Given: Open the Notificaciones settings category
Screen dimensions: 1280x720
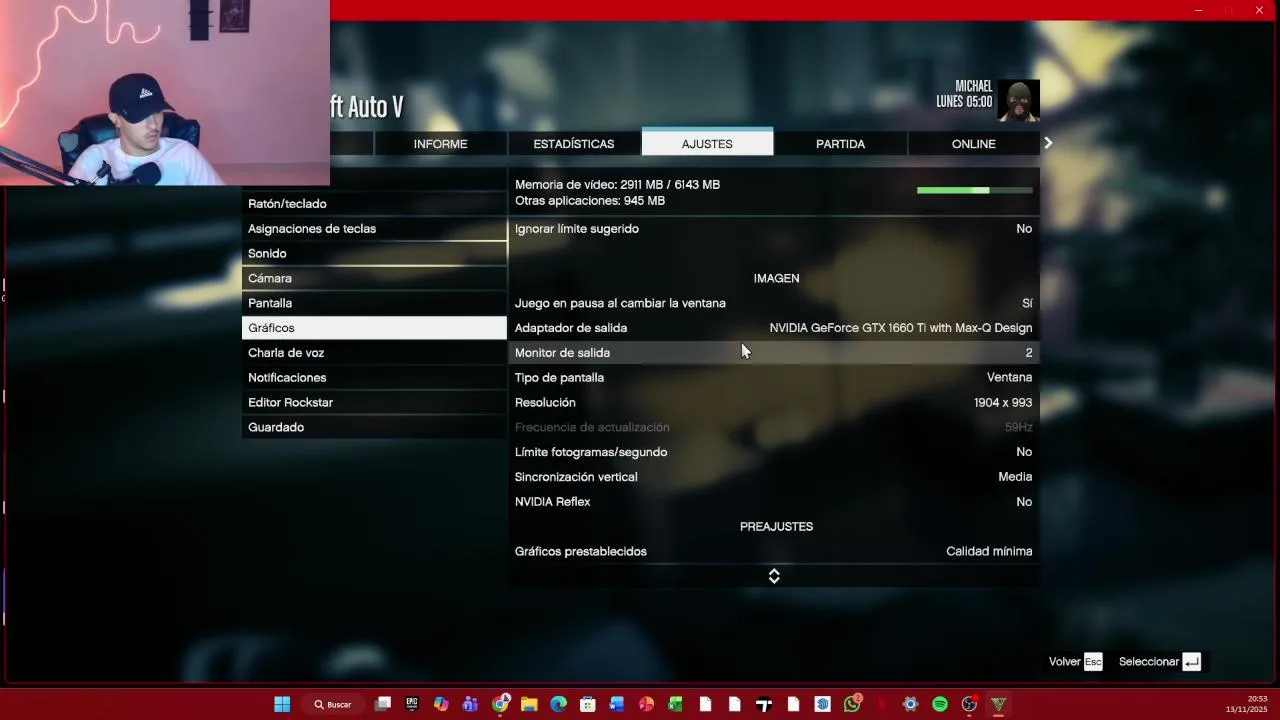Looking at the screenshot, I should tap(374, 378).
